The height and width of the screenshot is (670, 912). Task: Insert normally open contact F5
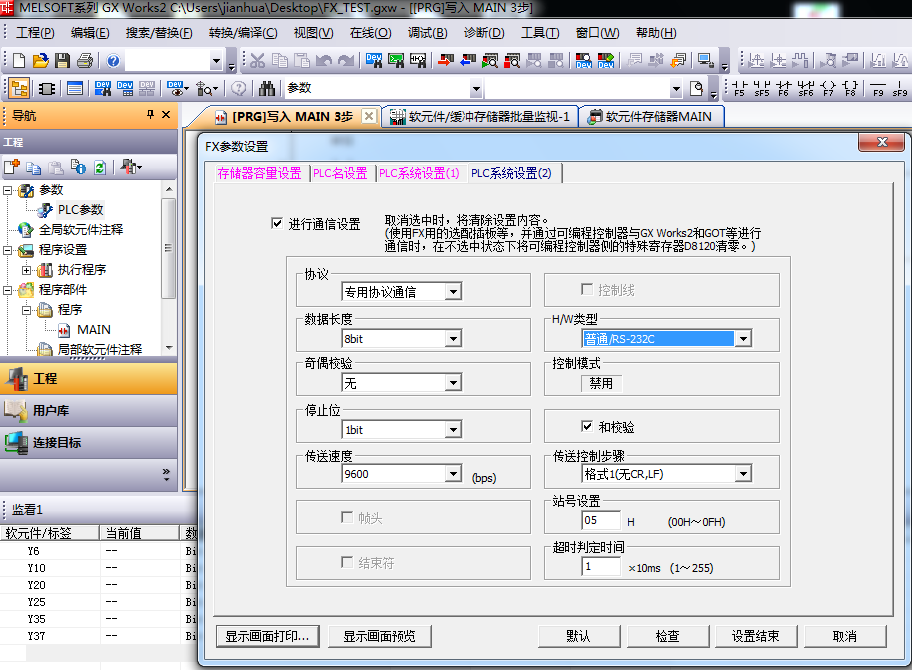[739, 88]
